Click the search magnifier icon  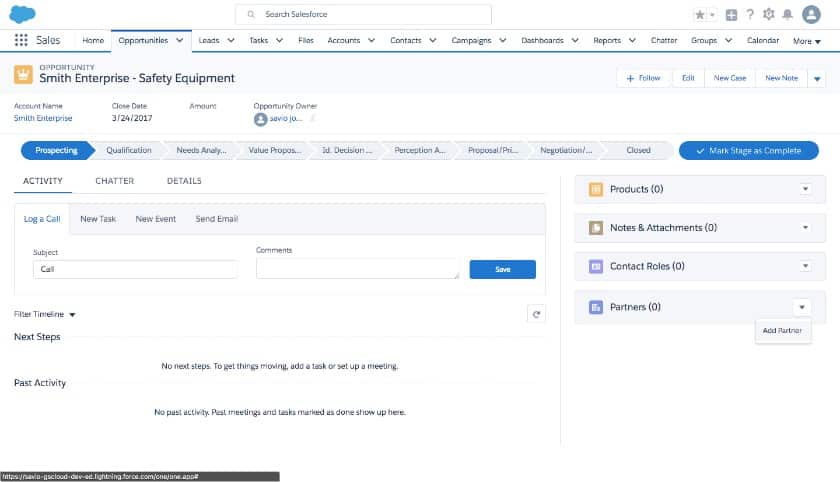point(251,14)
